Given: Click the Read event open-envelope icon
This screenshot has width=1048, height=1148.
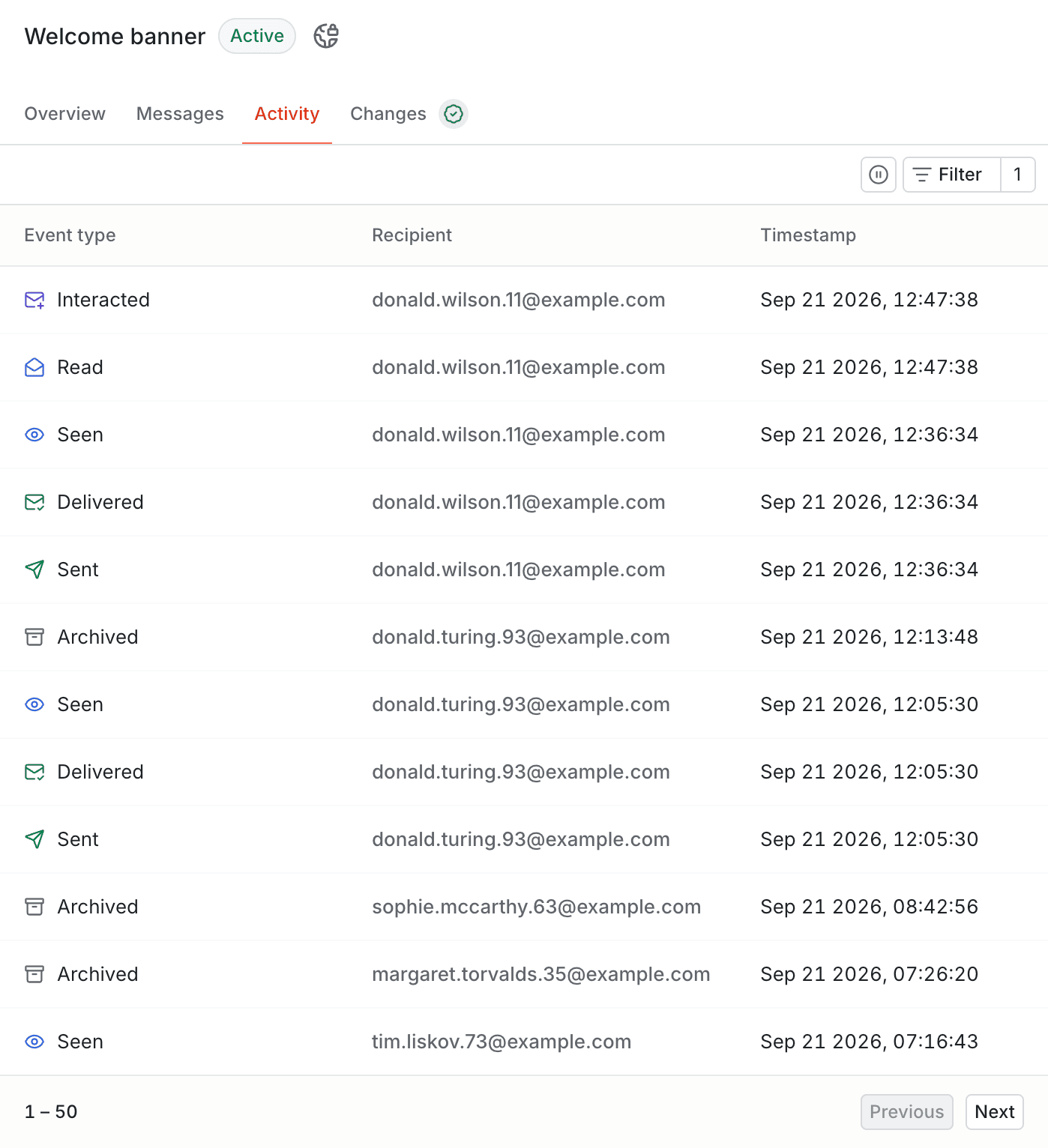Looking at the screenshot, I should click(34, 368).
